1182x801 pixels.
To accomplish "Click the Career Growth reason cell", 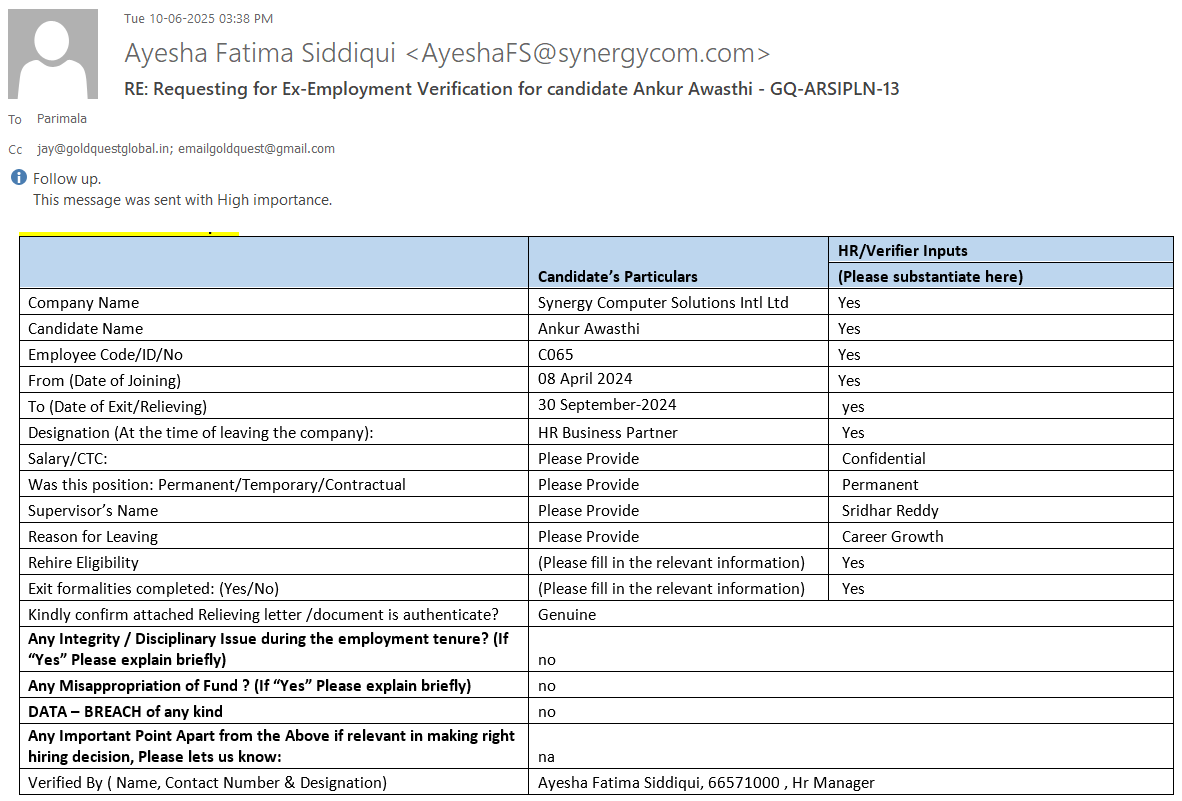I will [x=892, y=537].
